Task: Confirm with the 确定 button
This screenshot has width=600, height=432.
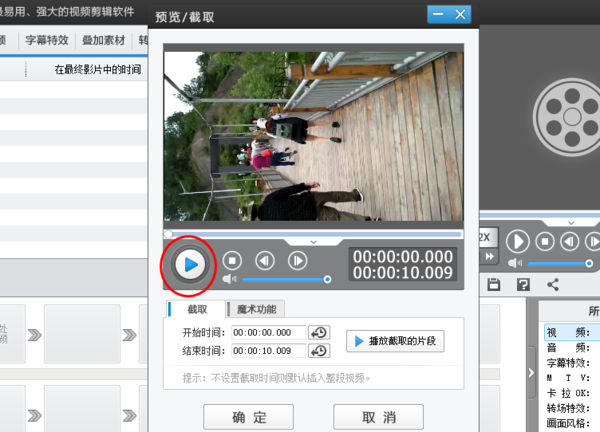Action: [x=248, y=417]
